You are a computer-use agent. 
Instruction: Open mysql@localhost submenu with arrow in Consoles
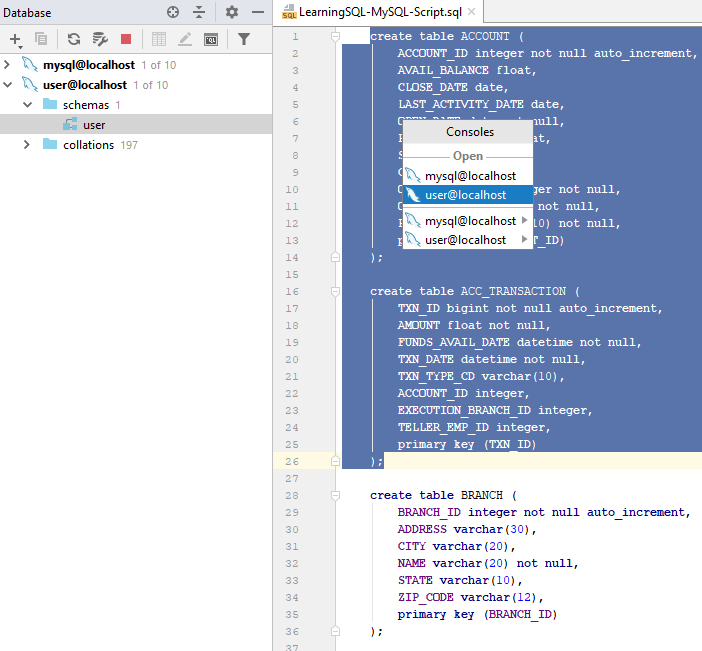[x=524, y=220]
